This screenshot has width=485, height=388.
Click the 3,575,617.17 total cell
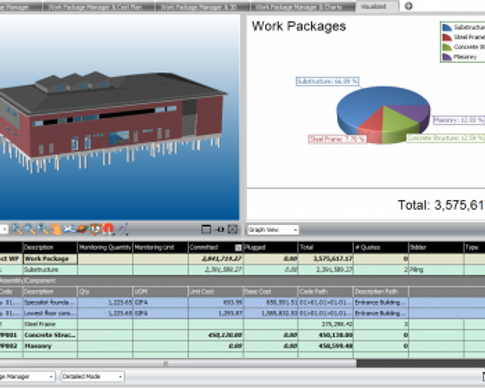coord(325,259)
